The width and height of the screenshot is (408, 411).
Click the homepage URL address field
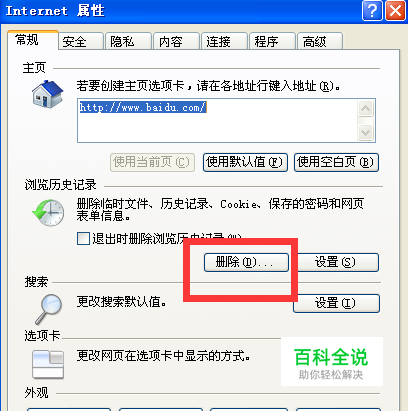coord(217,121)
